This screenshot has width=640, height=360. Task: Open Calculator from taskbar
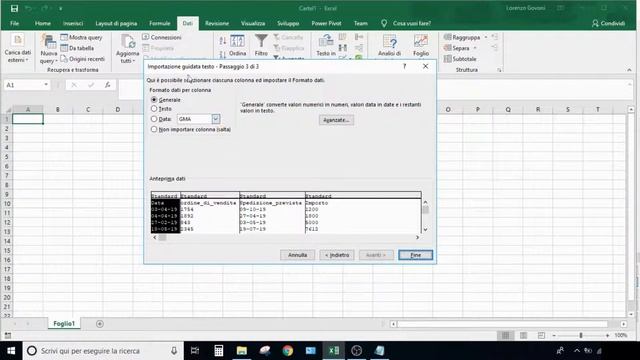point(218,351)
